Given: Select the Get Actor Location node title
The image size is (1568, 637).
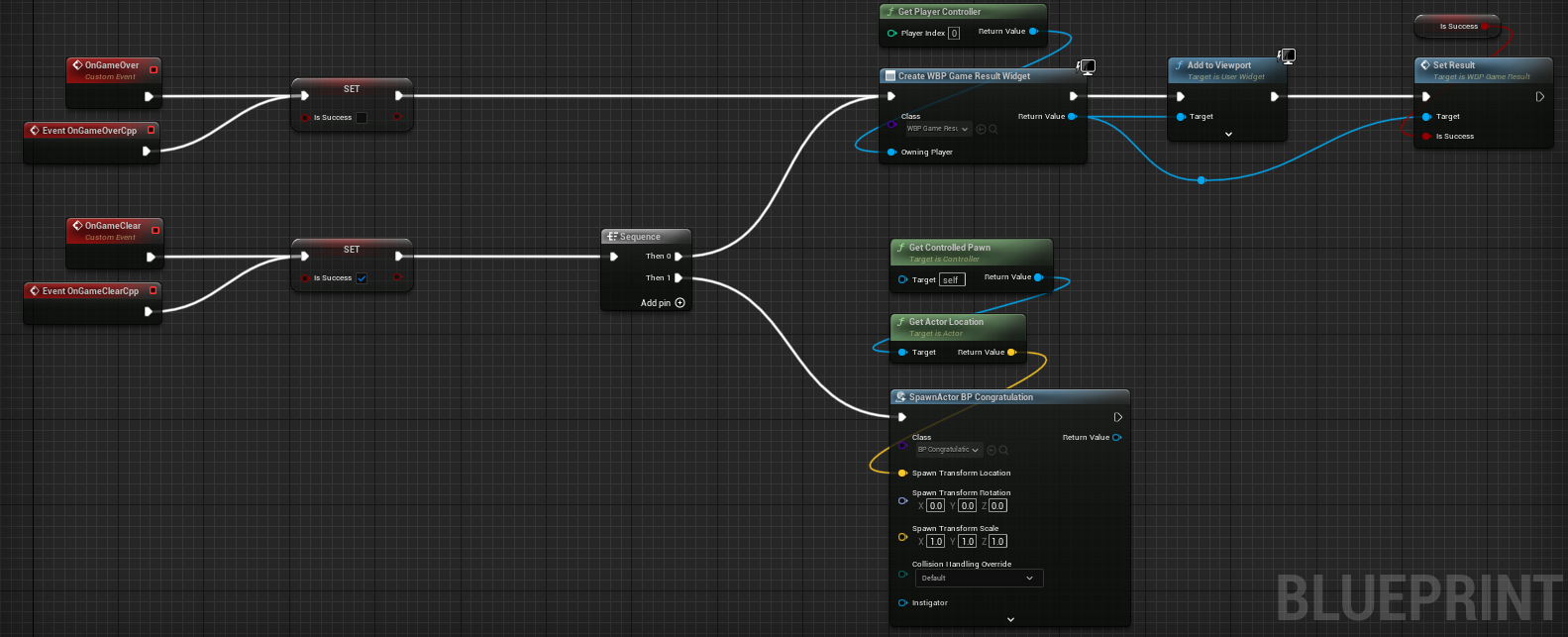Looking at the screenshot, I should tap(946, 322).
